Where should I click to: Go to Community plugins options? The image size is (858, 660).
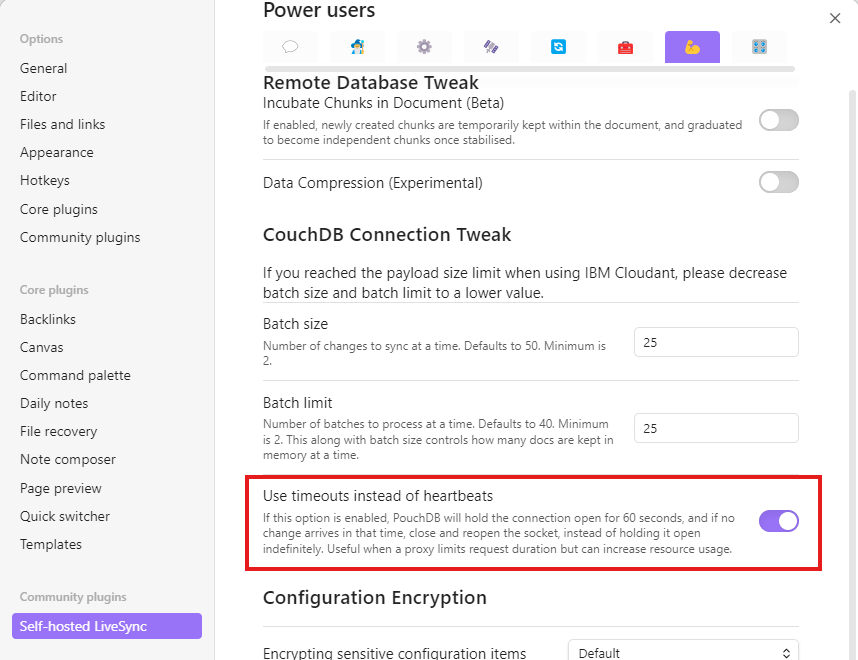pos(80,238)
